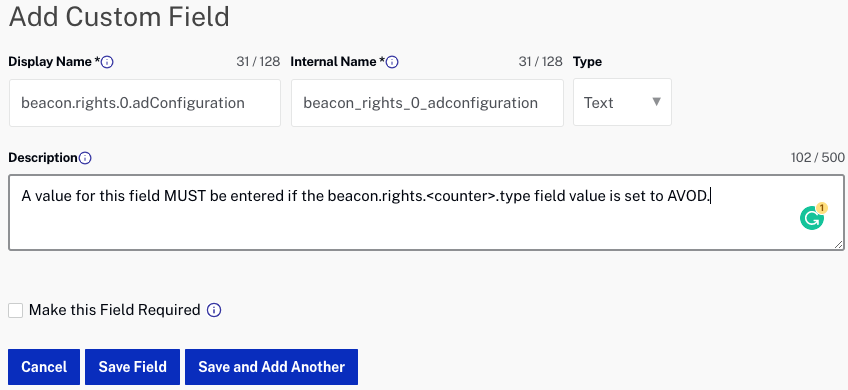
Task: Open the green Grammarly icon in description box
Action: pyautogui.click(x=811, y=219)
